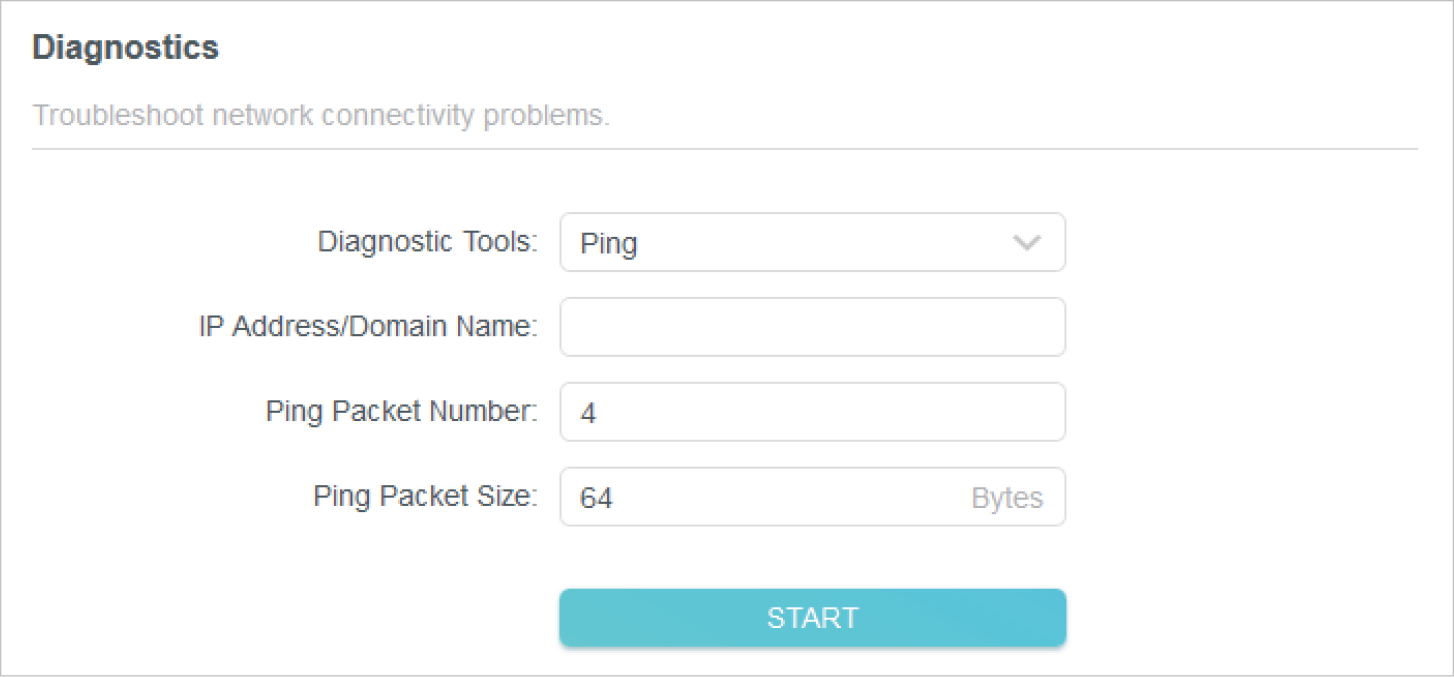Focus the IP Address/Domain Name field
Image resolution: width=1454 pixels, height=677 pixels.
[812, 327]
